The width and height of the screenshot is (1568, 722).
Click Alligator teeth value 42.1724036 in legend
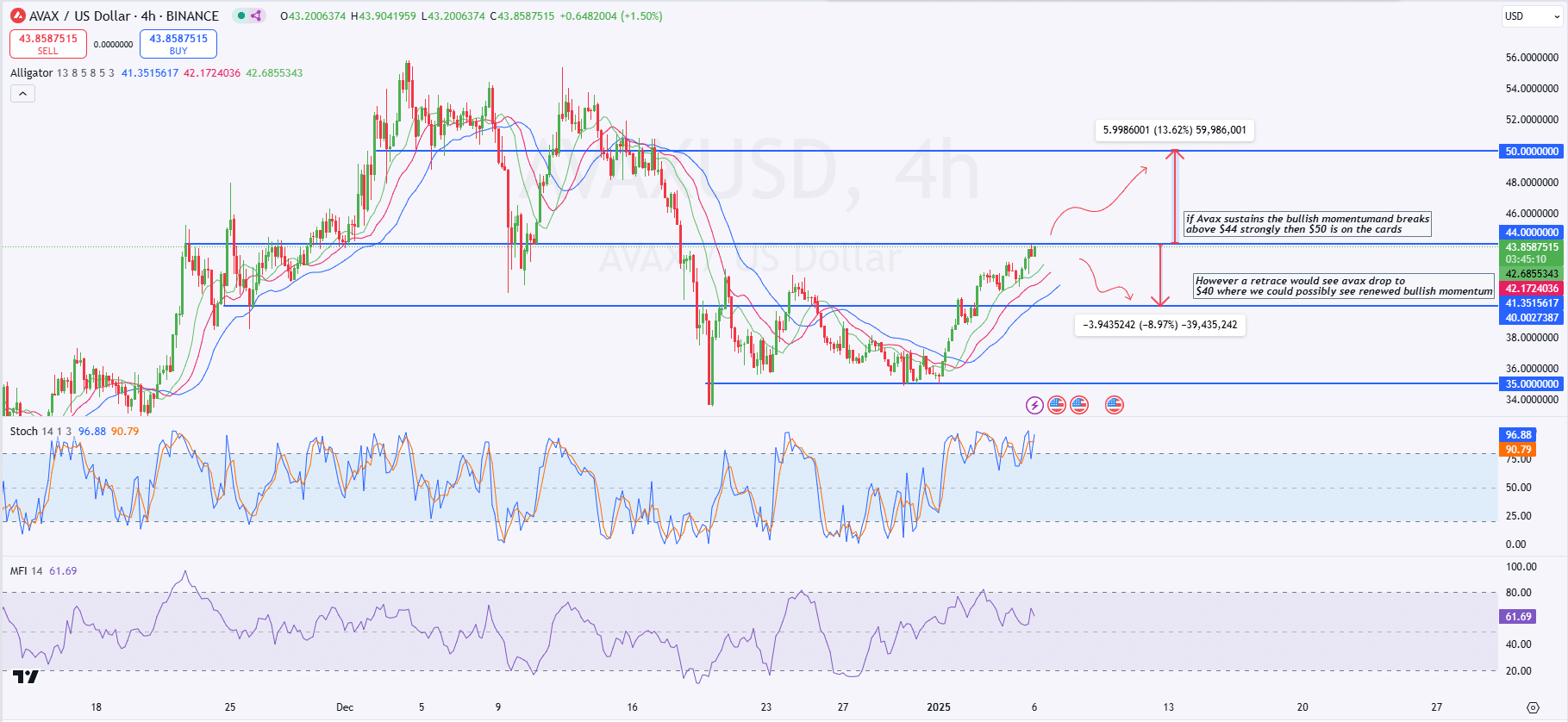pos(212,73)
